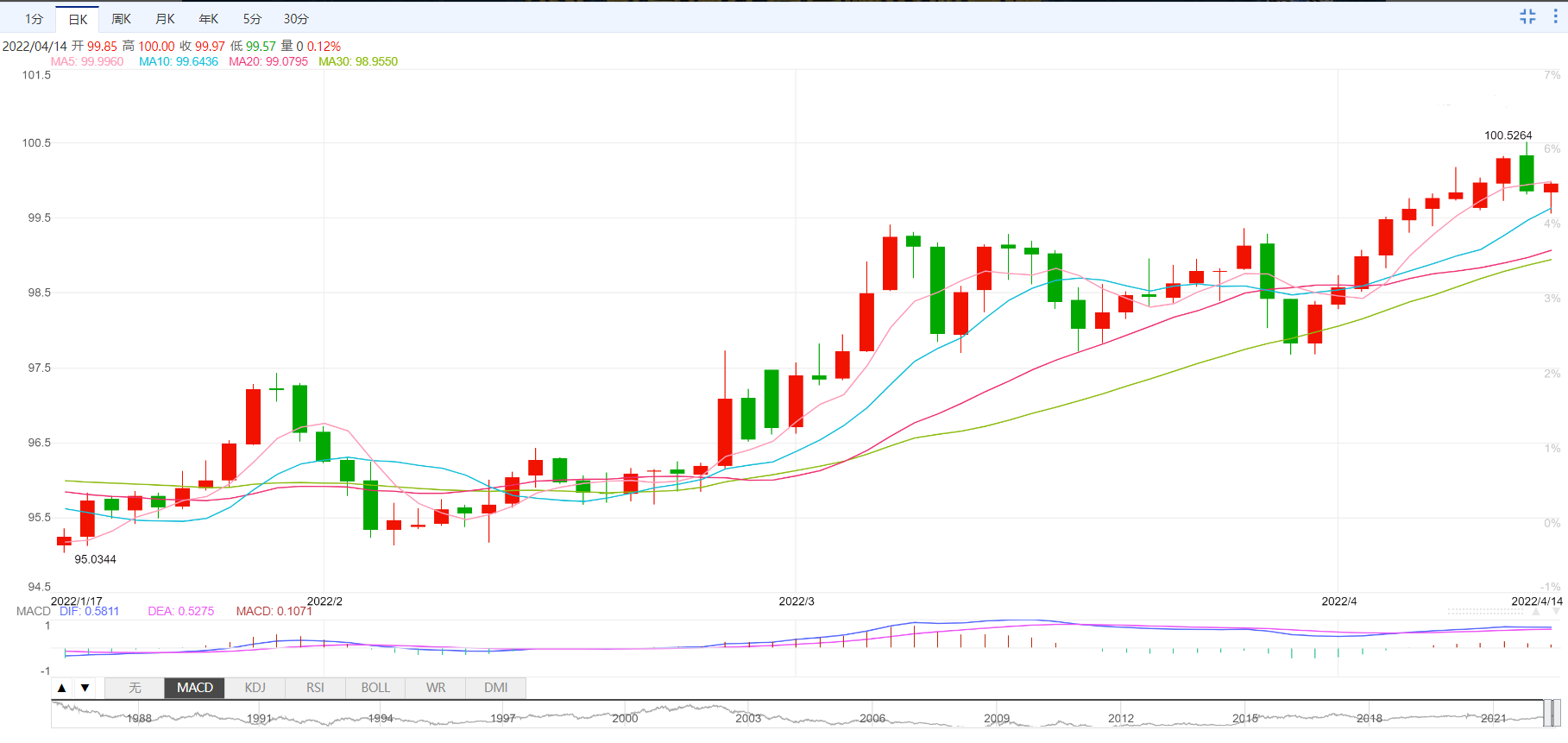Click the 2022/1/17 start date label
This screenshot has height=743, width=1568.
click(x=77, y=601)
